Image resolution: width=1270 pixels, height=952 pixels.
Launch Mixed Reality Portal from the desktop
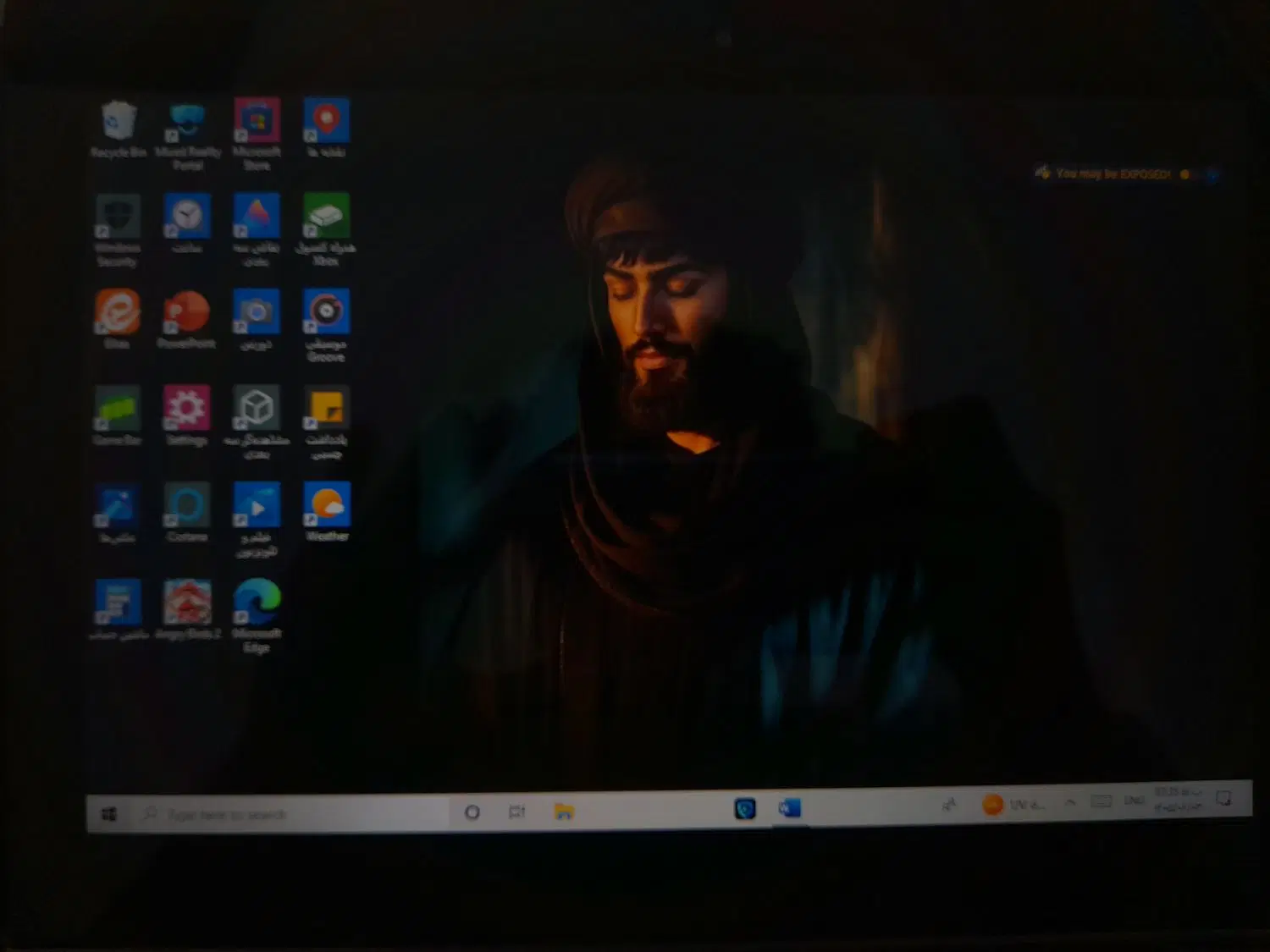pyautogui.click(x=187, y=135)
